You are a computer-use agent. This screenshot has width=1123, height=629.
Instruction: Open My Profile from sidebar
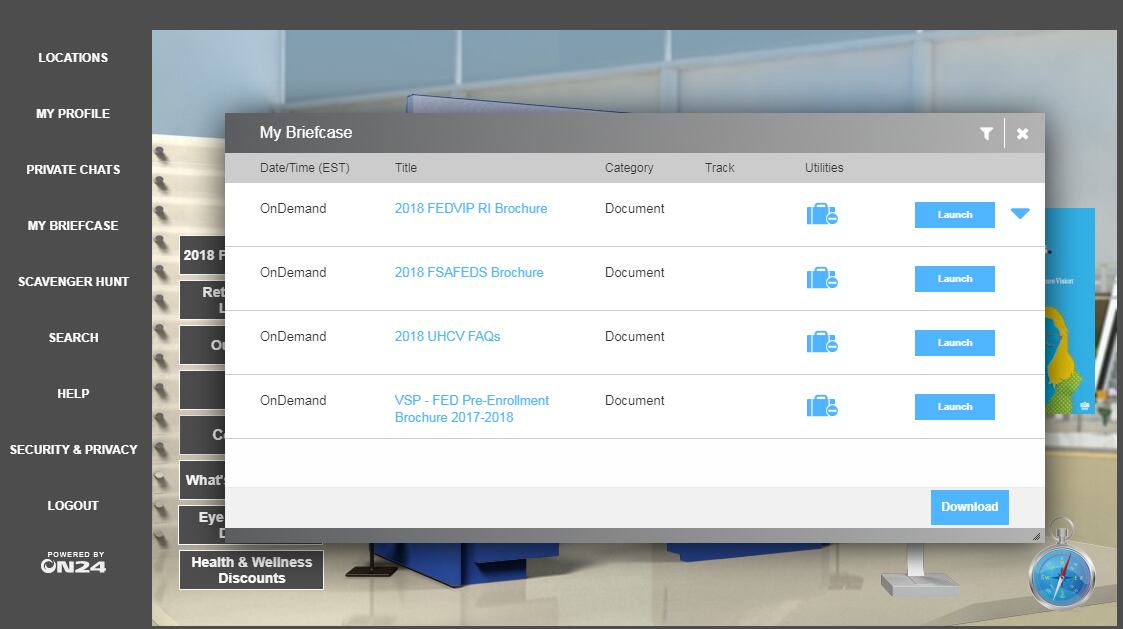pyautogui.click(x=73, y=114)
